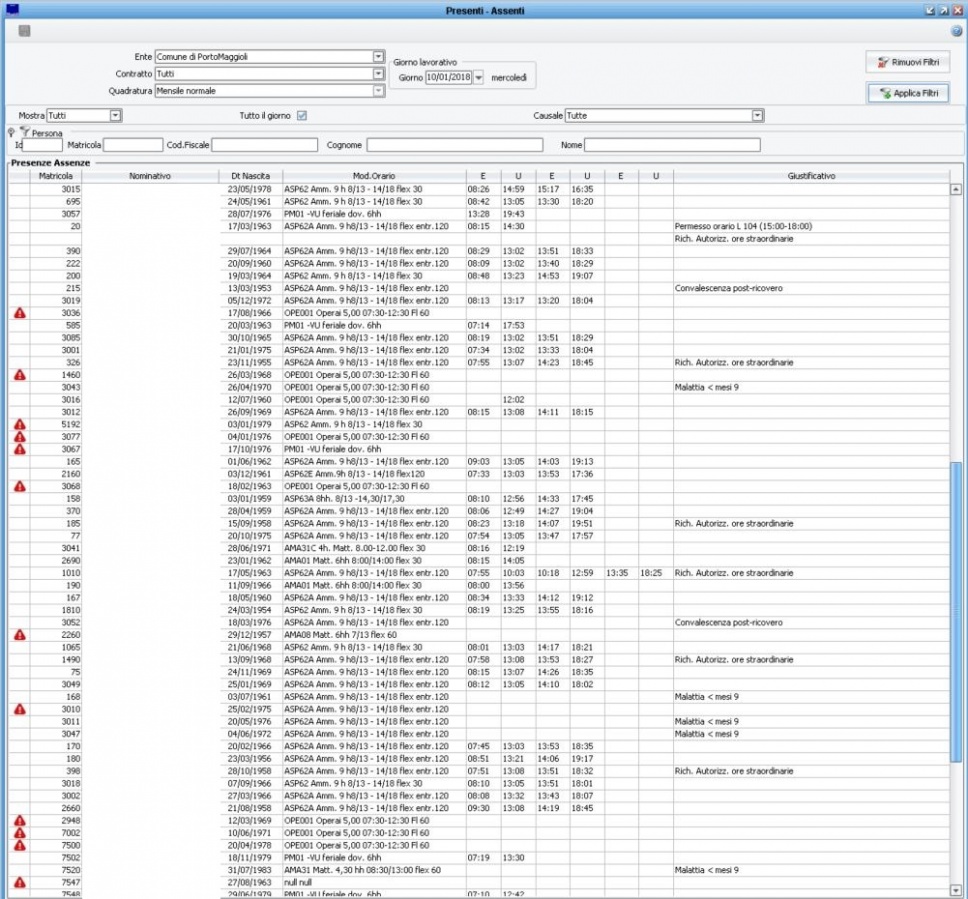The height and width of the screenshot is (899, 968).
Task: Click the warning icon beside matricola 1460
Action: (19, 374)
